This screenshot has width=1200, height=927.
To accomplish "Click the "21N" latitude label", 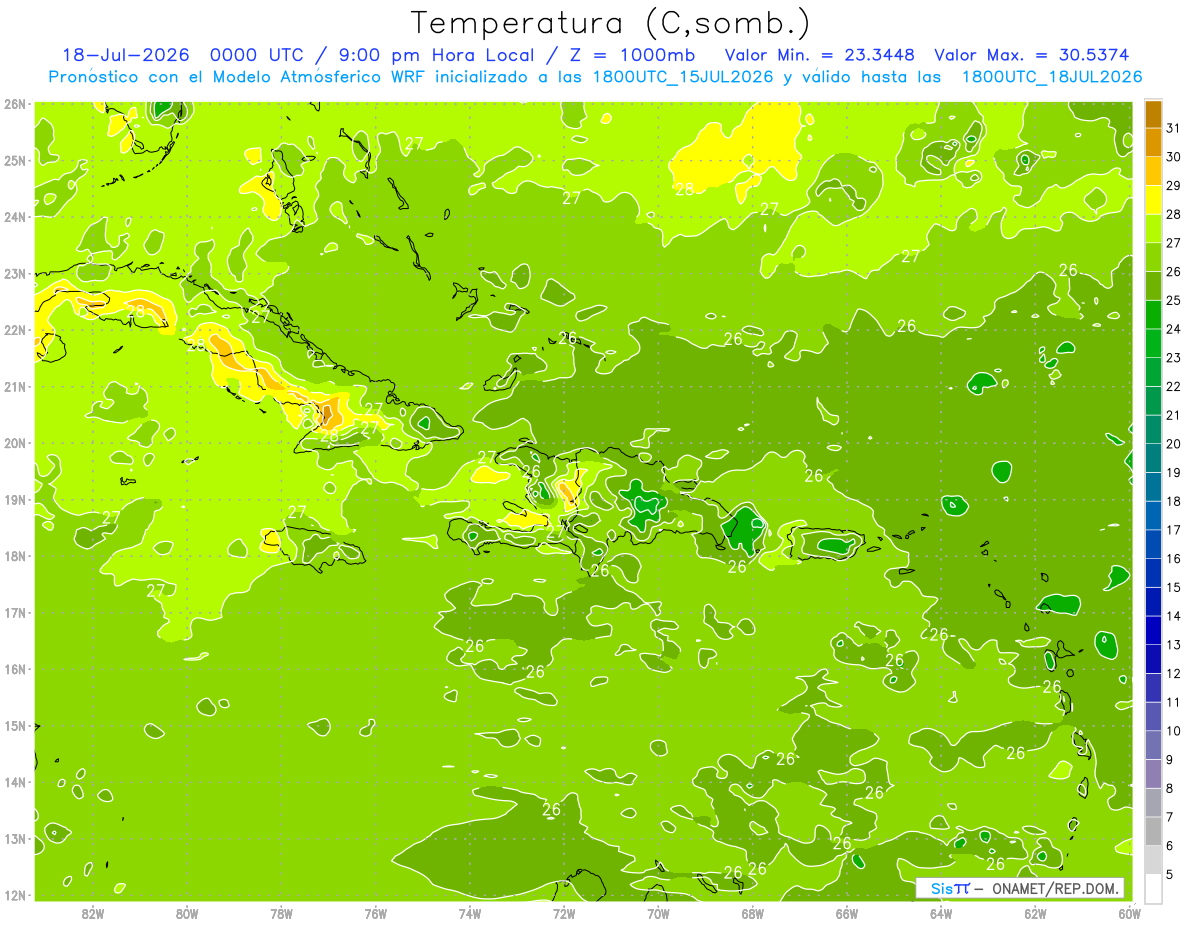I will tap(15, 387).
